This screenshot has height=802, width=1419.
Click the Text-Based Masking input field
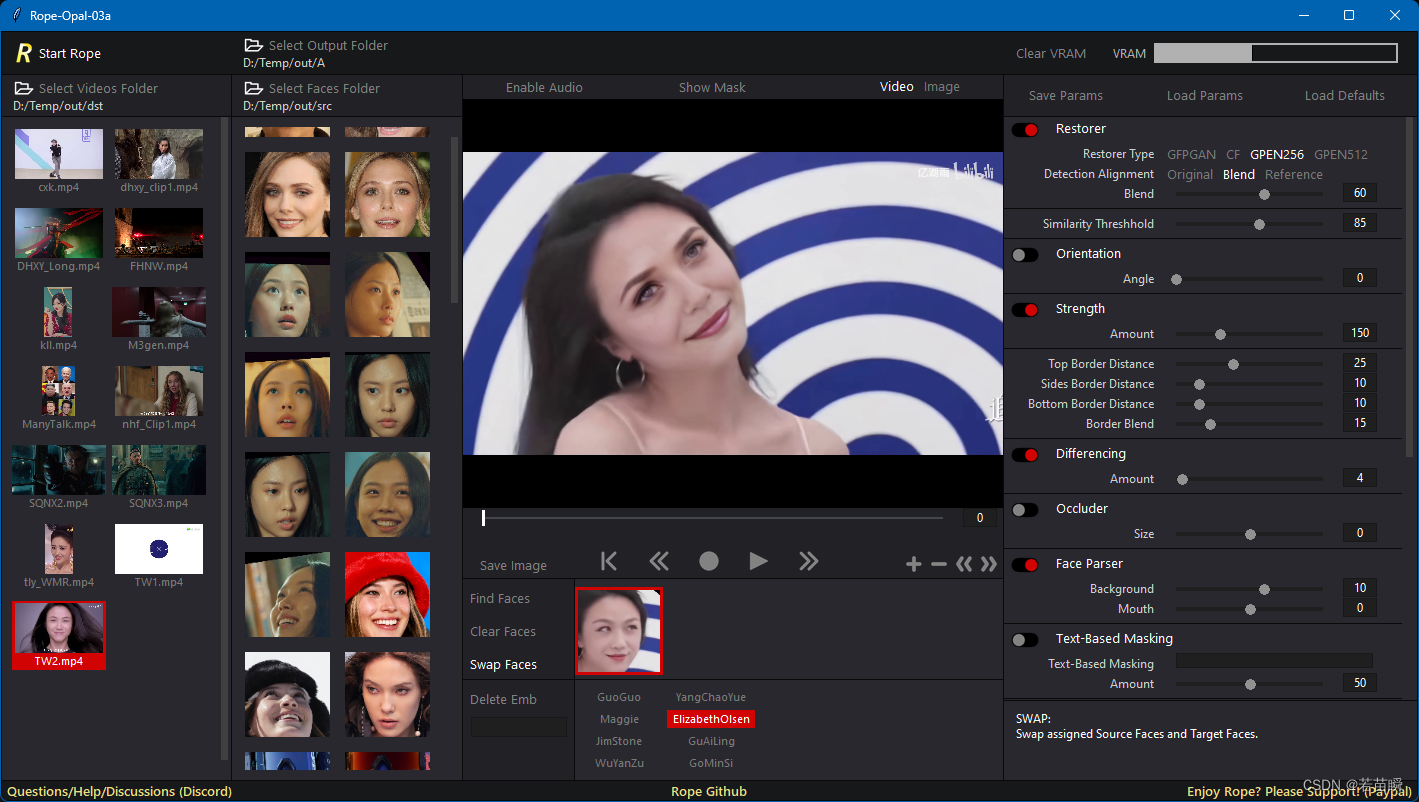pyautogui.click(x=1274, y=661)
